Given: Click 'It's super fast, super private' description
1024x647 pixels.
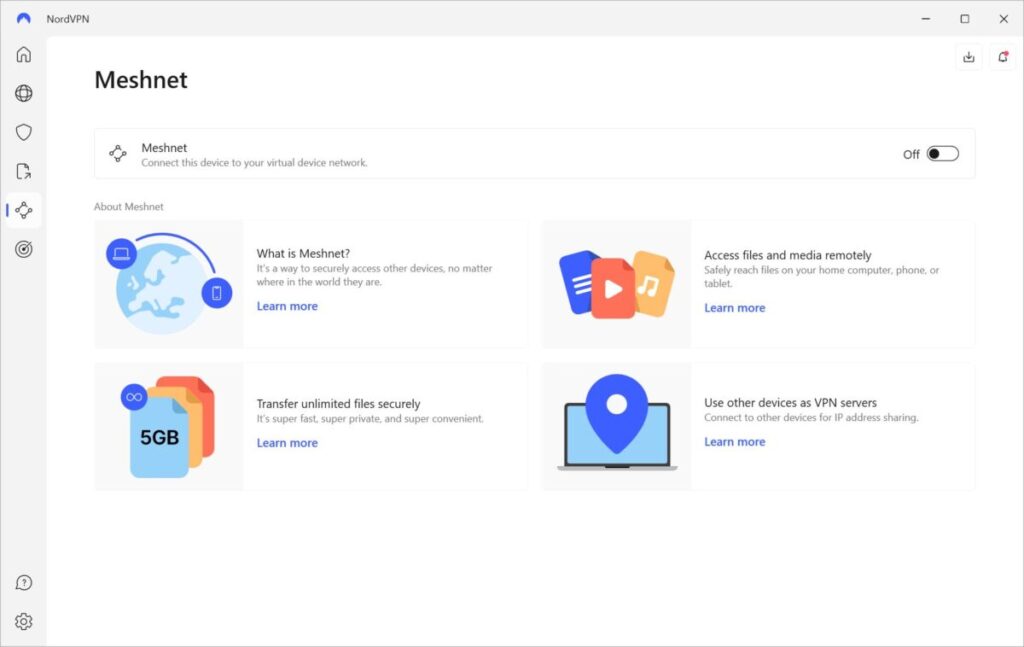Looking at the screenshot, I should tap(370, 418).
